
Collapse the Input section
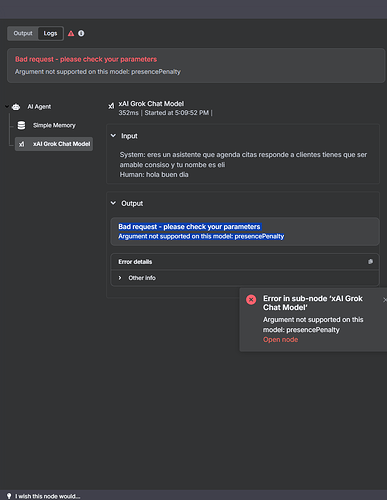coord(113,136)
